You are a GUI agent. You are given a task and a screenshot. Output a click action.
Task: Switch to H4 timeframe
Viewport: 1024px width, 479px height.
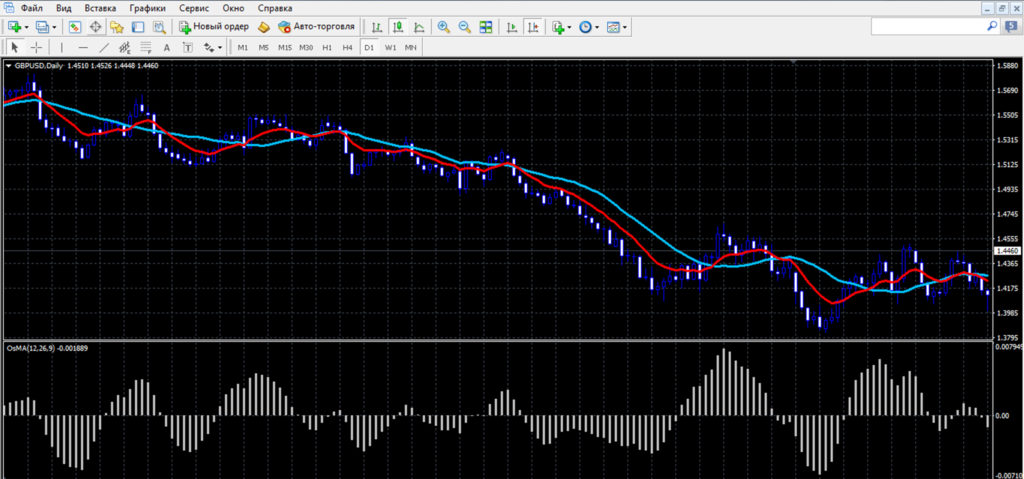347,48
